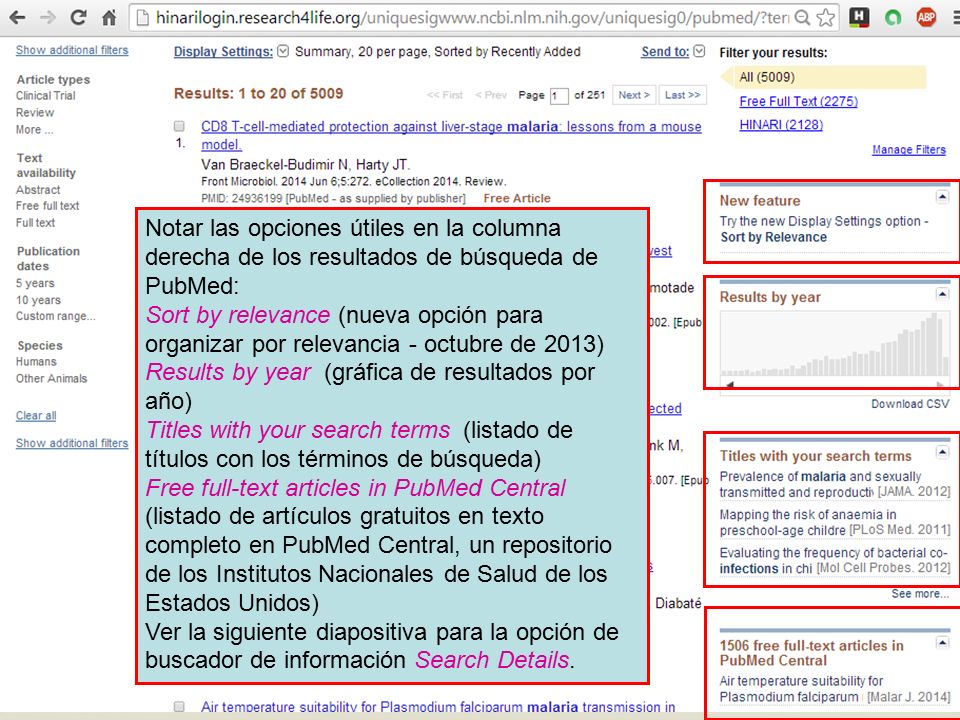Filter species by Humans

pos(36,362)
